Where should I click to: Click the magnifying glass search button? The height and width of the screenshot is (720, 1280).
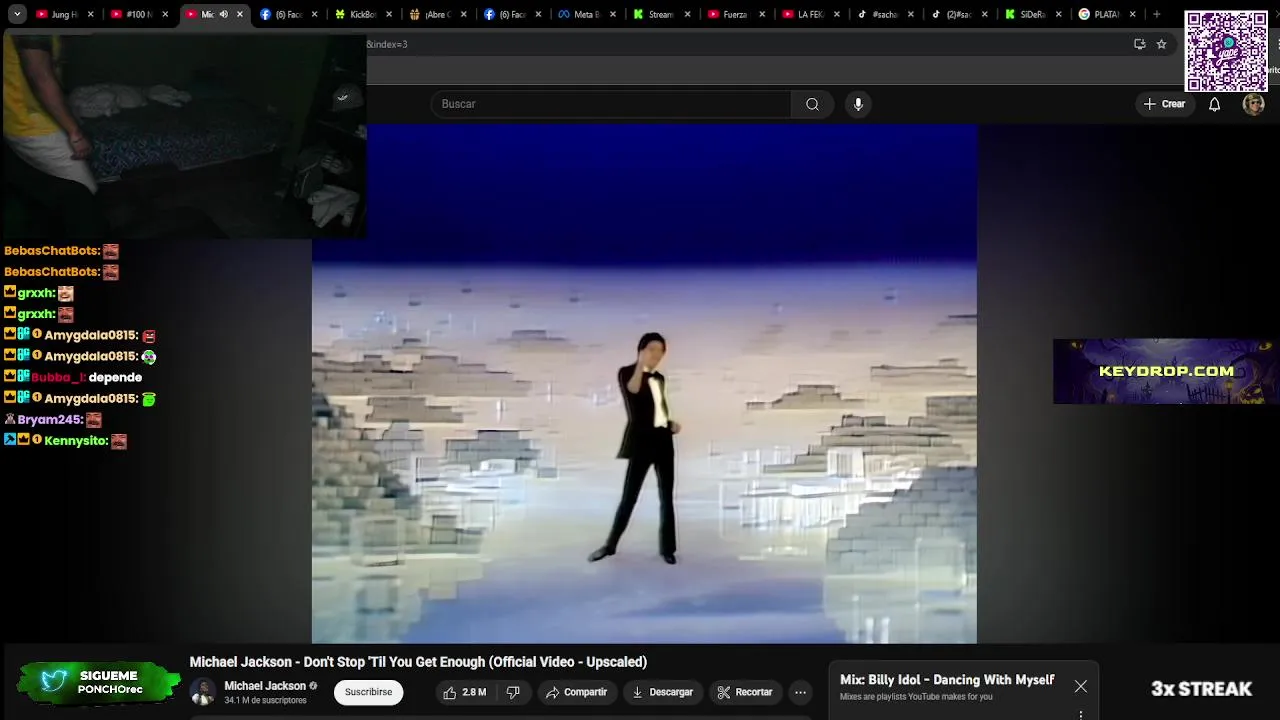coord(812,104)
